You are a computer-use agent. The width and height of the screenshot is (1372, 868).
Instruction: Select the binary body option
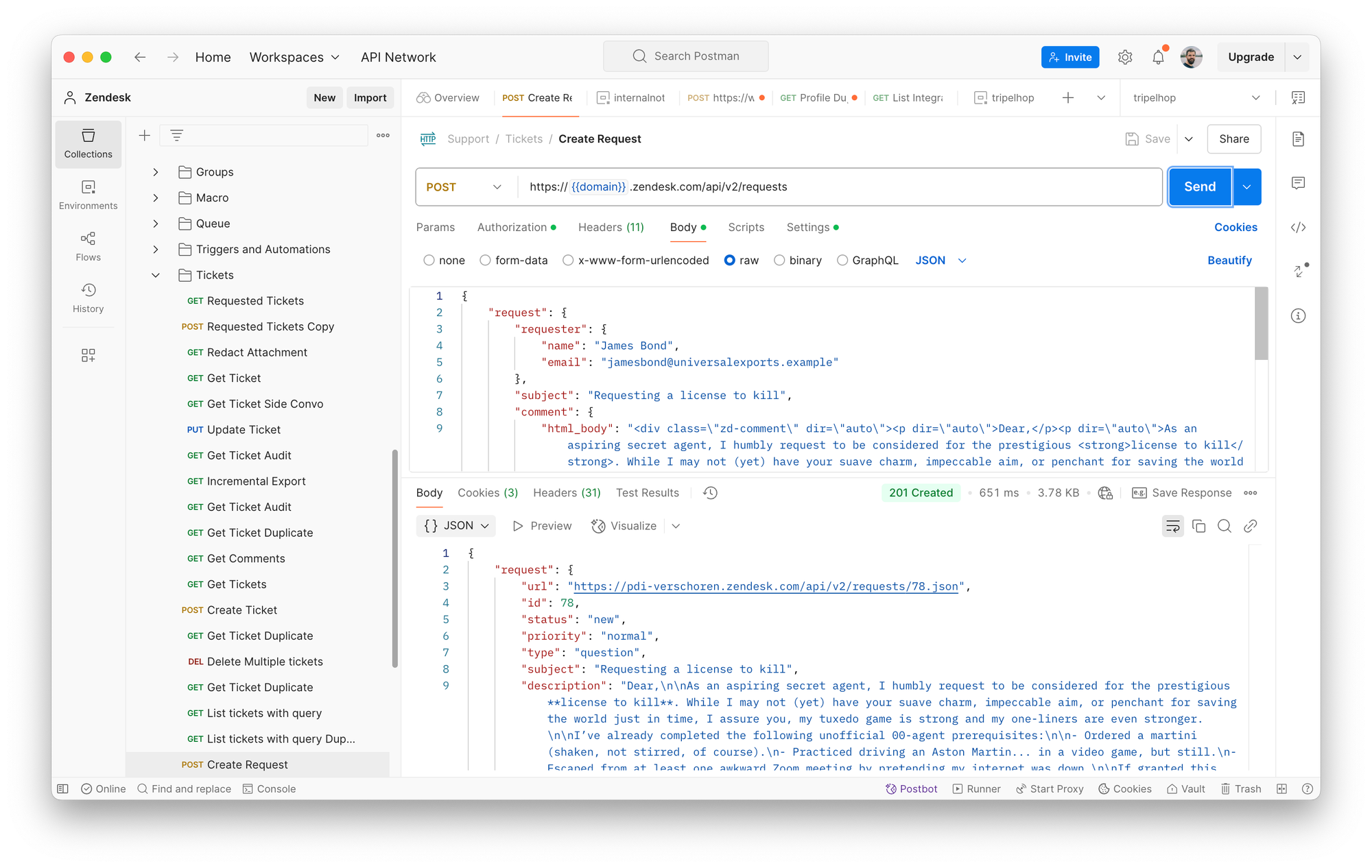click(779, 261)
